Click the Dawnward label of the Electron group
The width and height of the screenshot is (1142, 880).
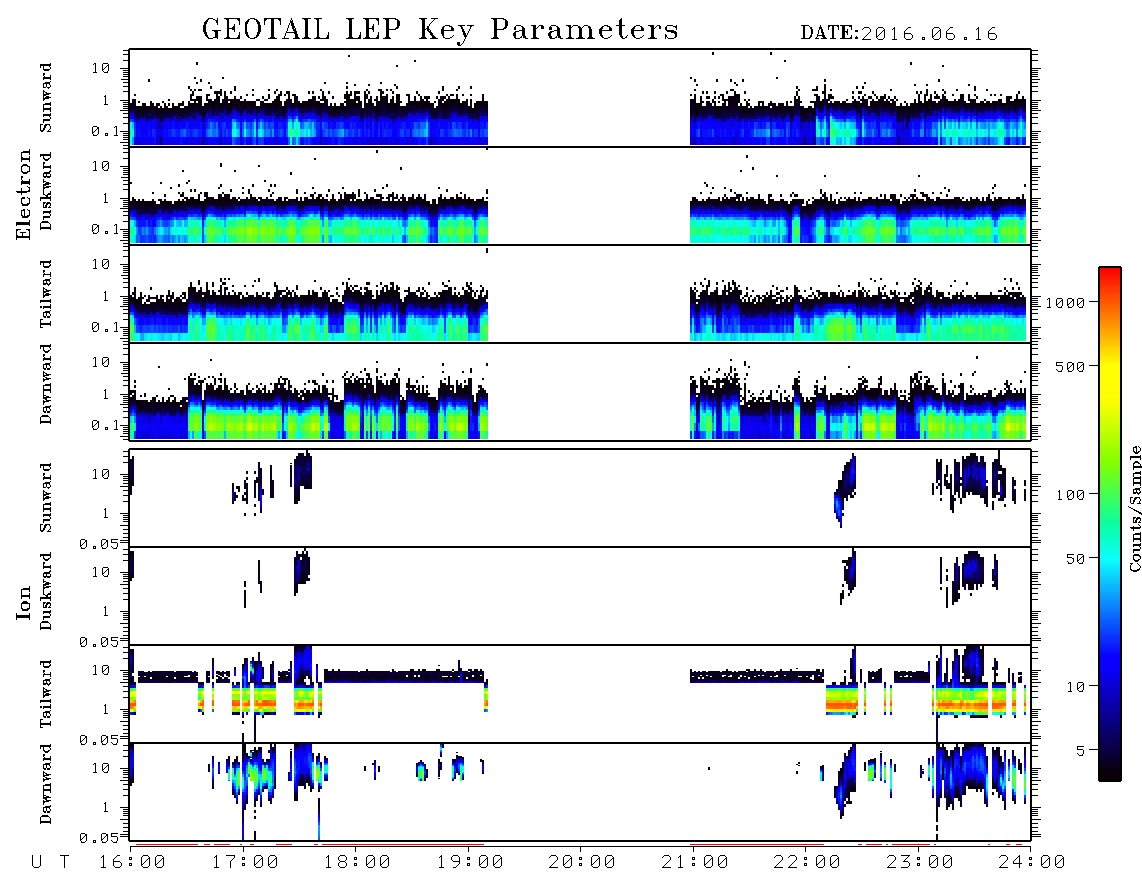pyautogui.click(x=46, y=384)
